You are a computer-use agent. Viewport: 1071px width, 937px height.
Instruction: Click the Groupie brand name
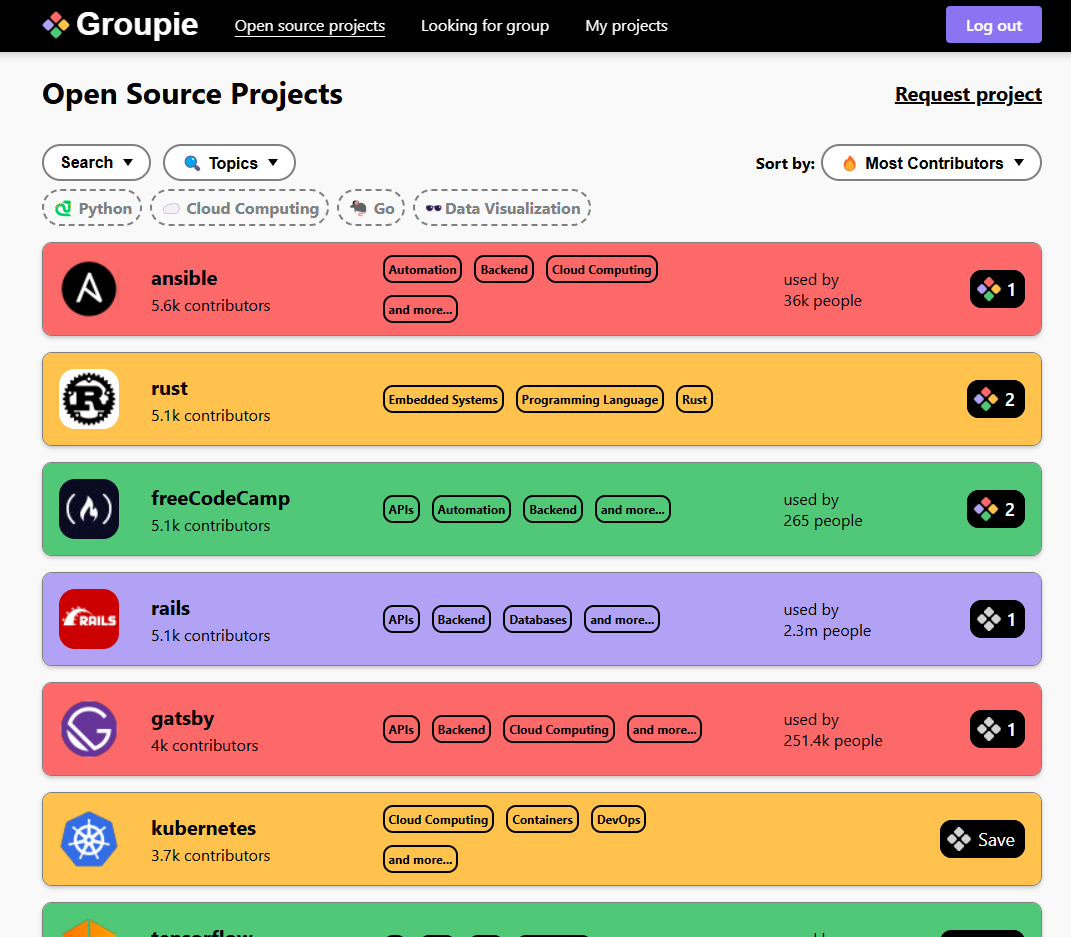(137, 25)
